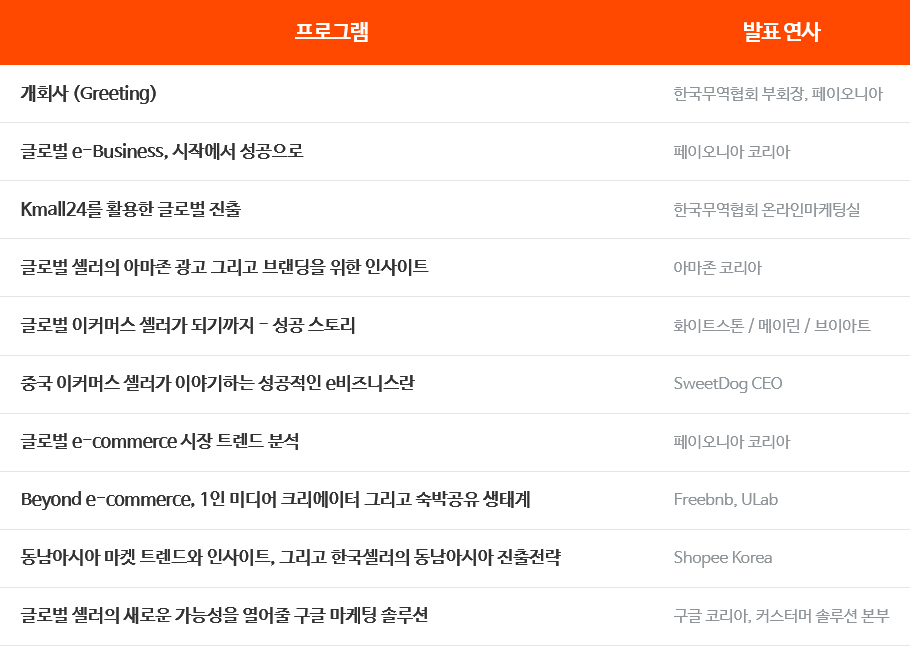Screen dimensions: 910x646
Task: Click 페이오니아 코리아 beside e-Business session
Action: coord(732,151)
